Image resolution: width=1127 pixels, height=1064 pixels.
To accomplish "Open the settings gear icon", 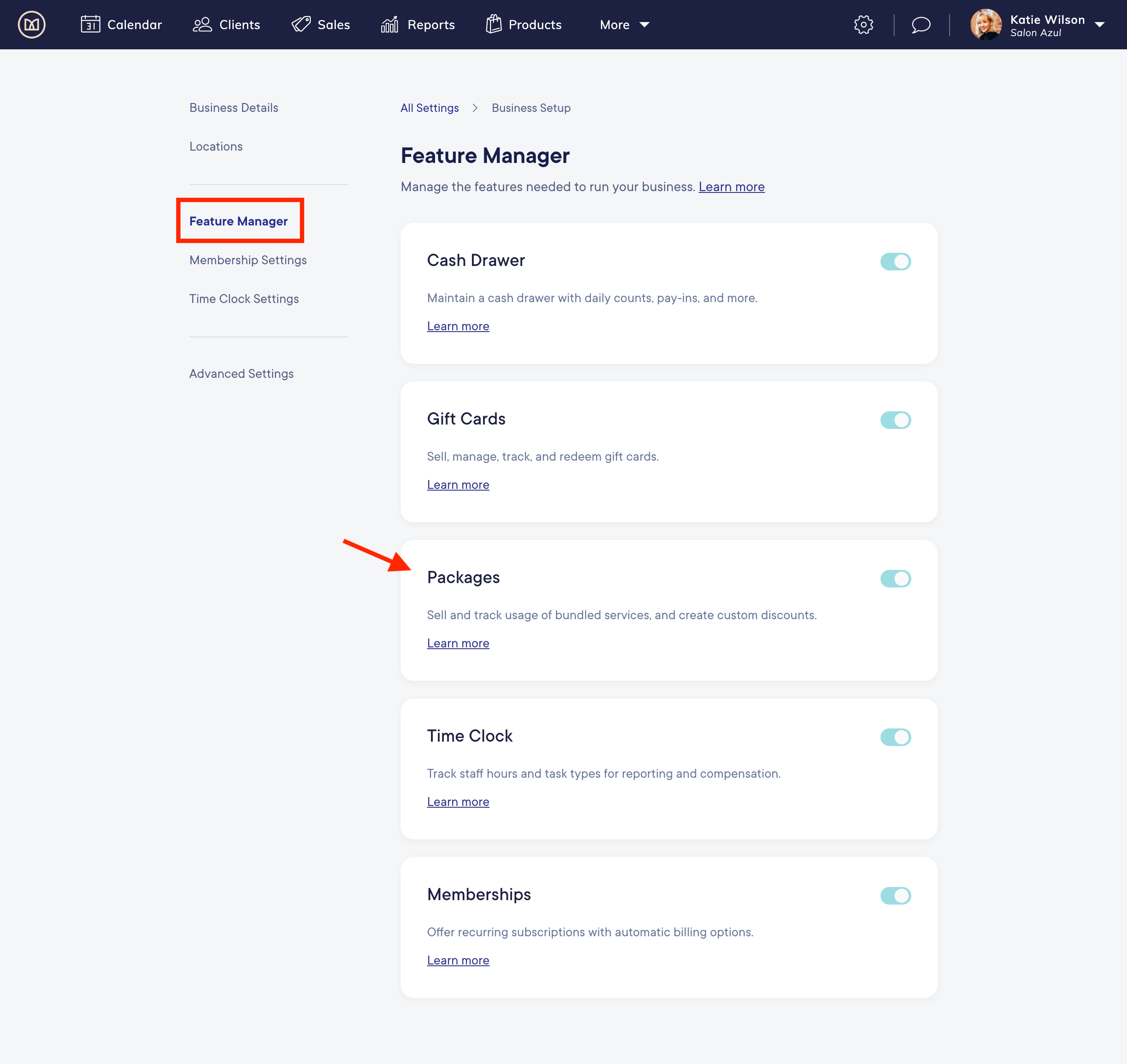I will click(863, 24).
